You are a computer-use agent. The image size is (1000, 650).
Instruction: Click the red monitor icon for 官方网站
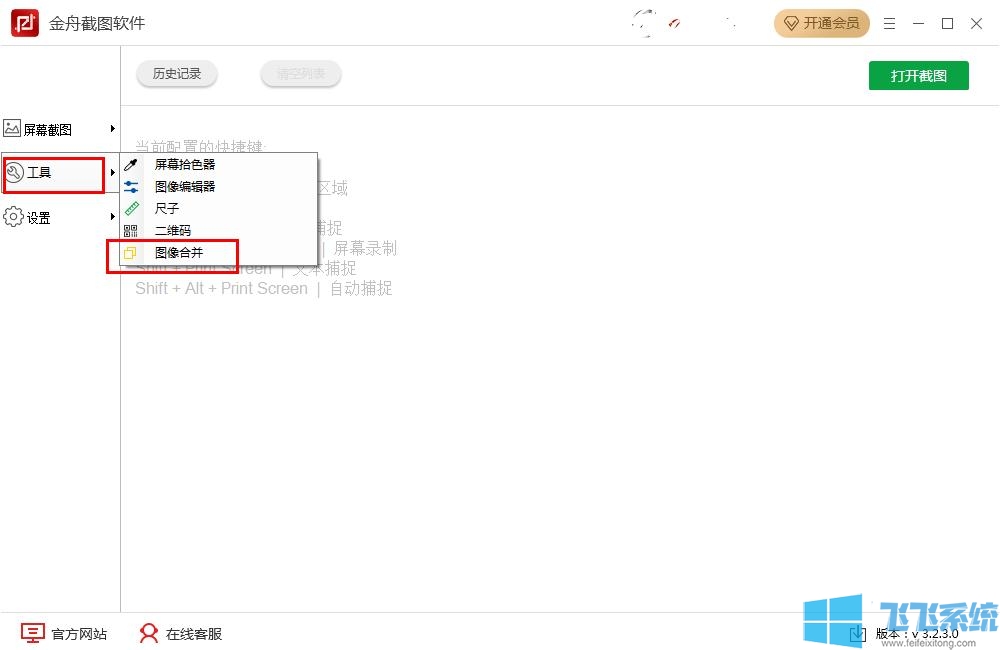pyautogui.click(x=33, y=634)
